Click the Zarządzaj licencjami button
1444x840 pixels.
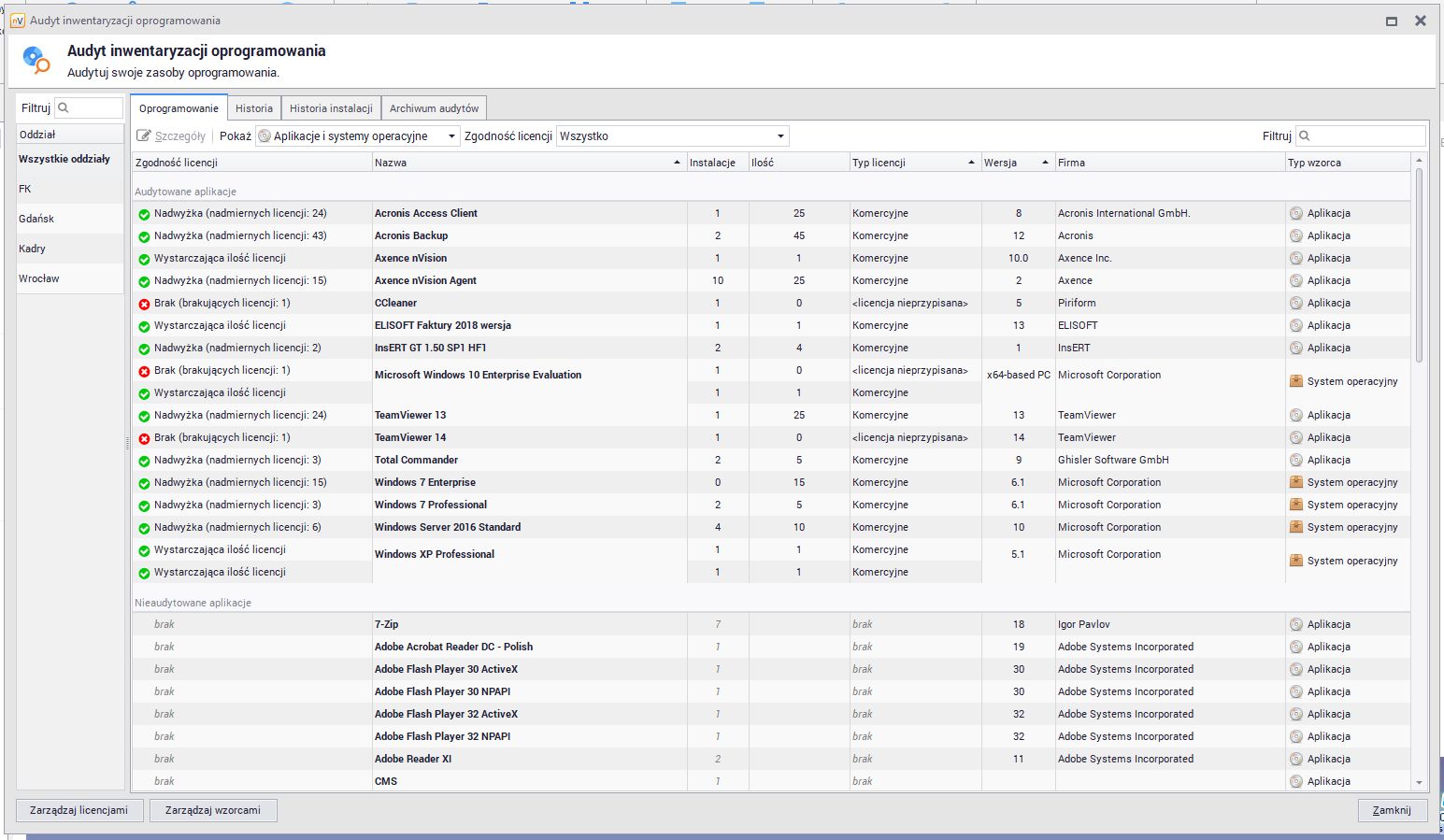[x=79, y=810]
